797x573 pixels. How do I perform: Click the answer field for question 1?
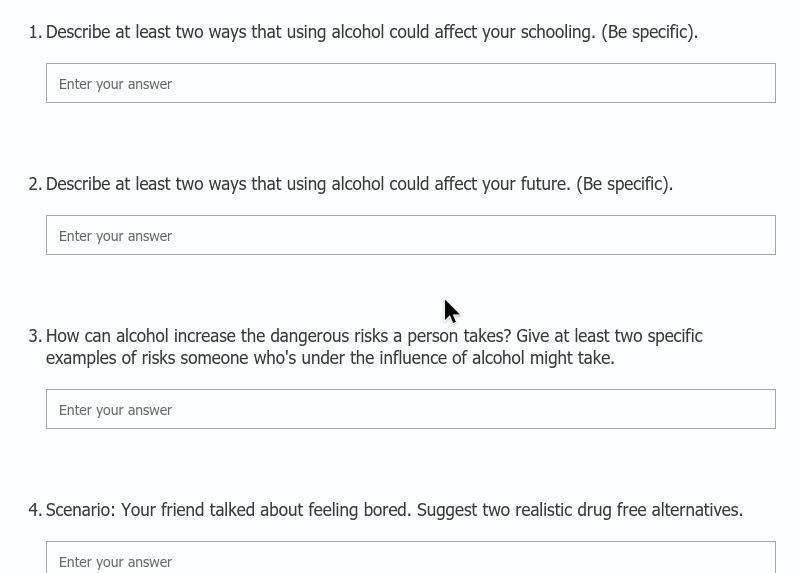pyautogui.click(x=411, y=83)
